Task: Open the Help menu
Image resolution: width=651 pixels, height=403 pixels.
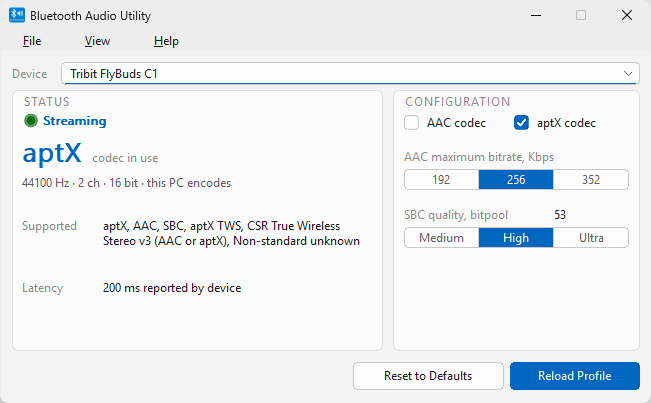Action: pos(166,41)
